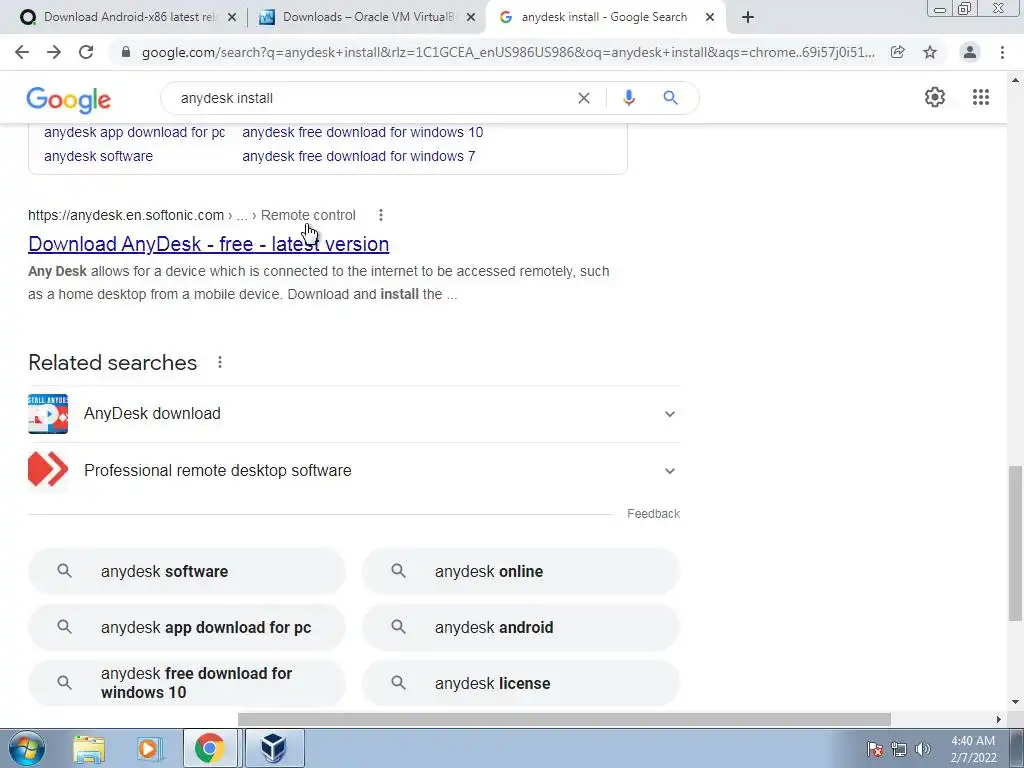This screenshot has width=1024, height=768.
Task: Go forward with the browser forward arrow
Action: click(54, 52)
